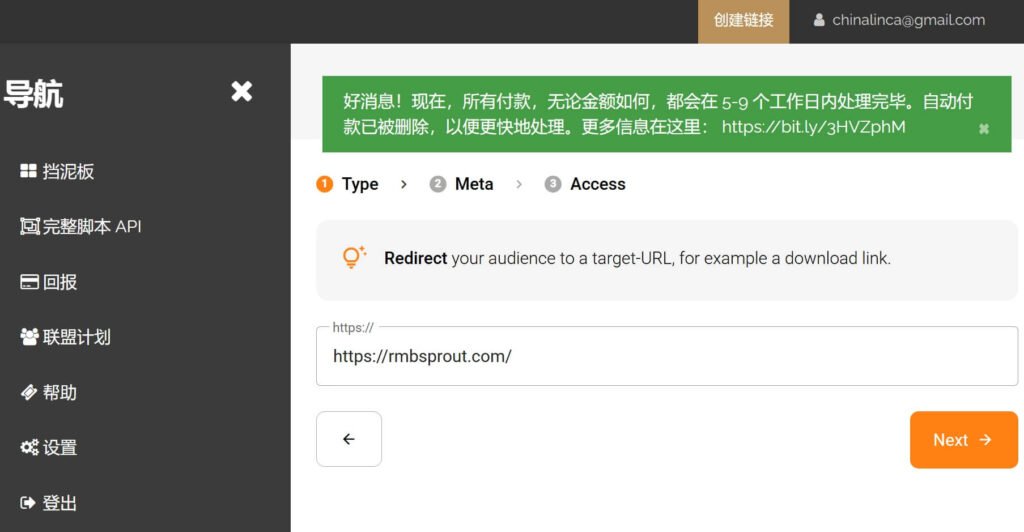Viewport: 1024px width, 532px height.
Task: Click the dashboard grid icon beside 挡泥板
Action: pos(28,172)
